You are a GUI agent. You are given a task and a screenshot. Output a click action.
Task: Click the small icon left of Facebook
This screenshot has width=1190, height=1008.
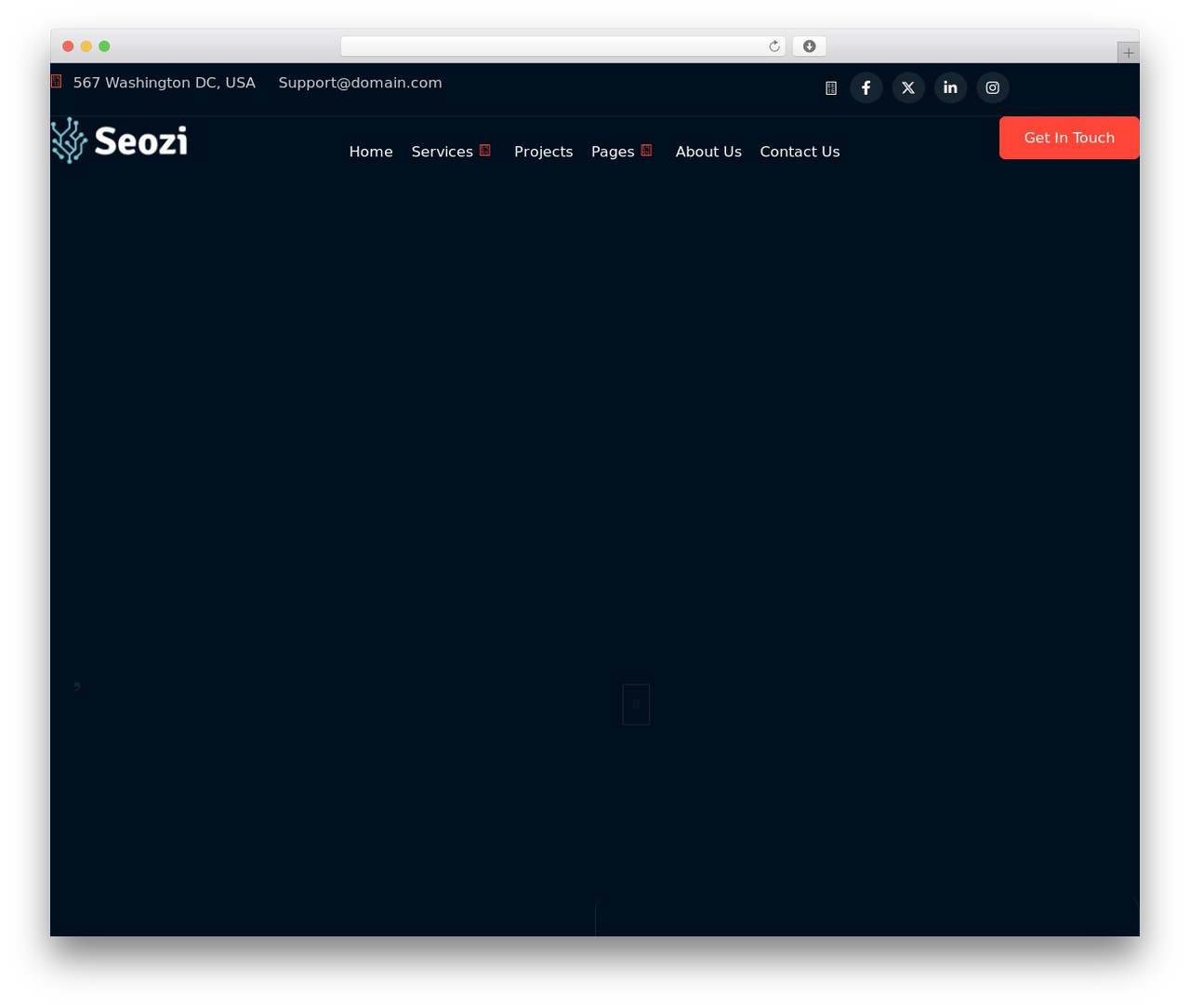831,88
